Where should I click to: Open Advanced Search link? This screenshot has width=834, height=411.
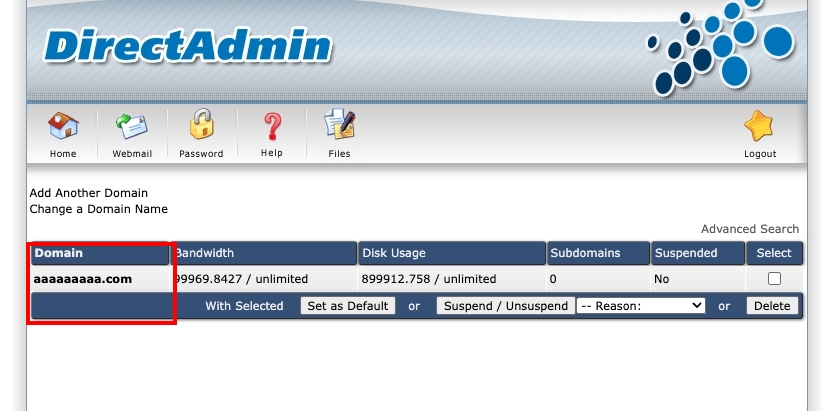(x=750, y=229)
